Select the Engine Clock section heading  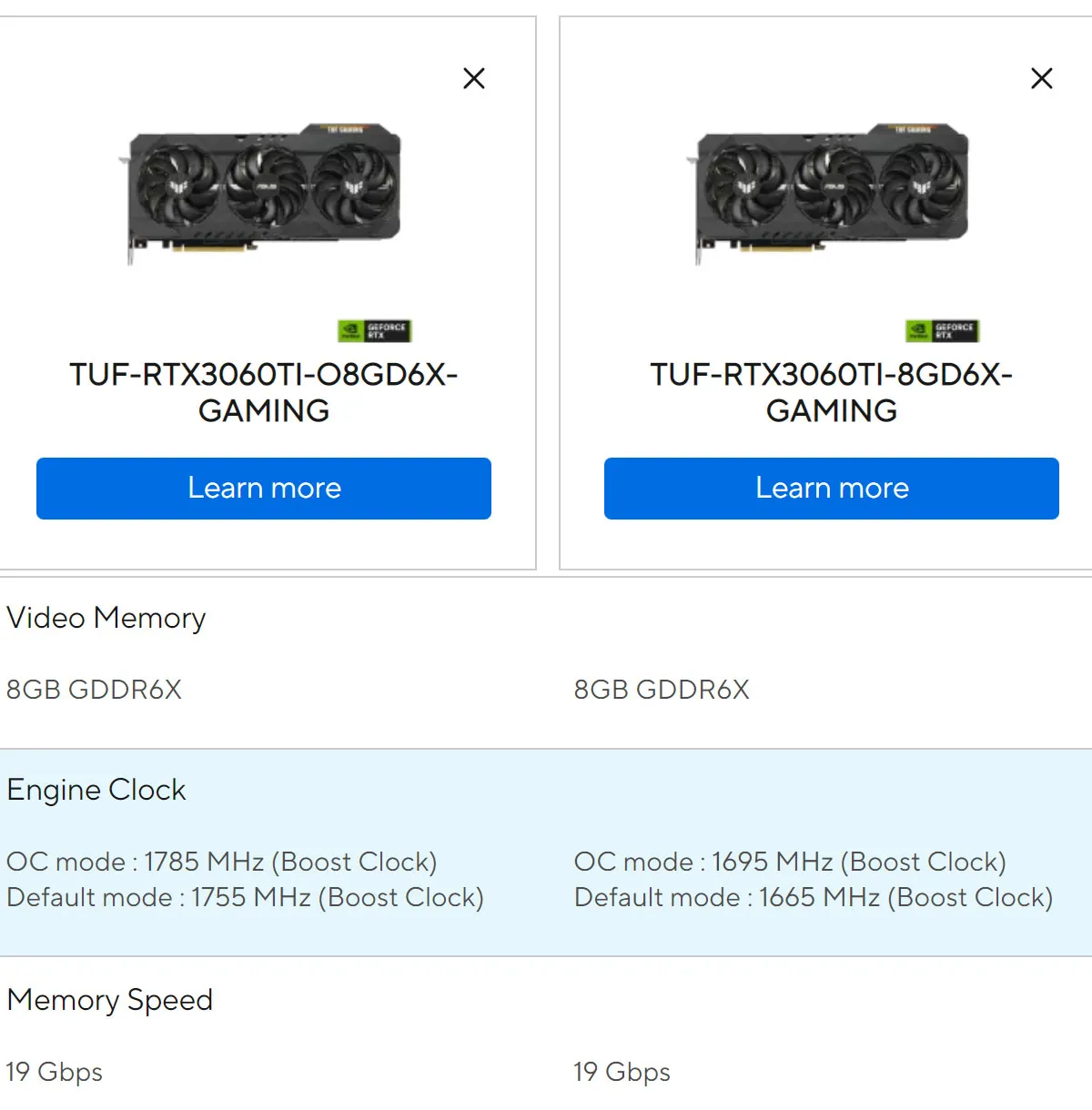coord(96,790)
